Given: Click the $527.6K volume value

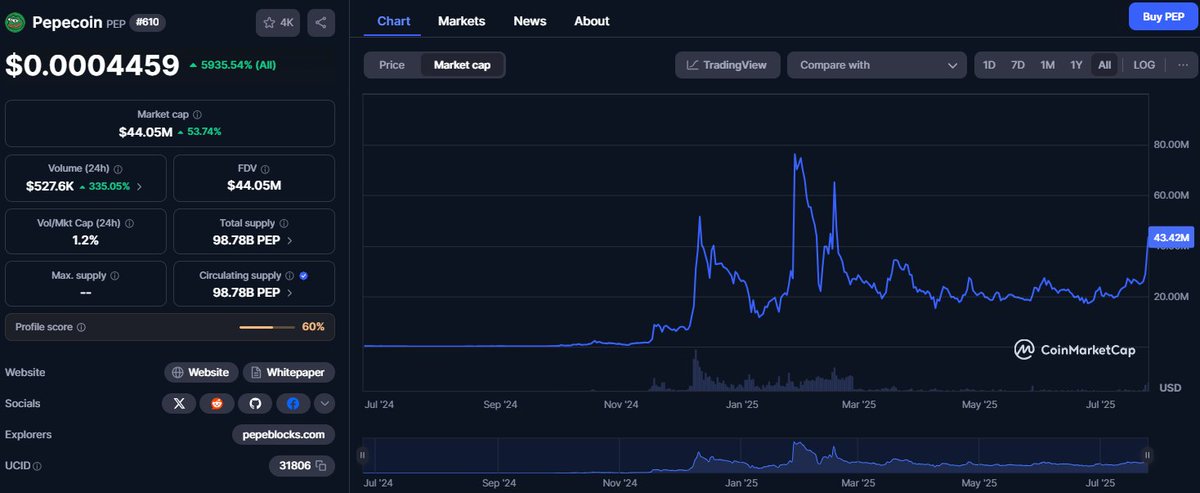Looking at the screenshot, I should click(x=50, y=186).
